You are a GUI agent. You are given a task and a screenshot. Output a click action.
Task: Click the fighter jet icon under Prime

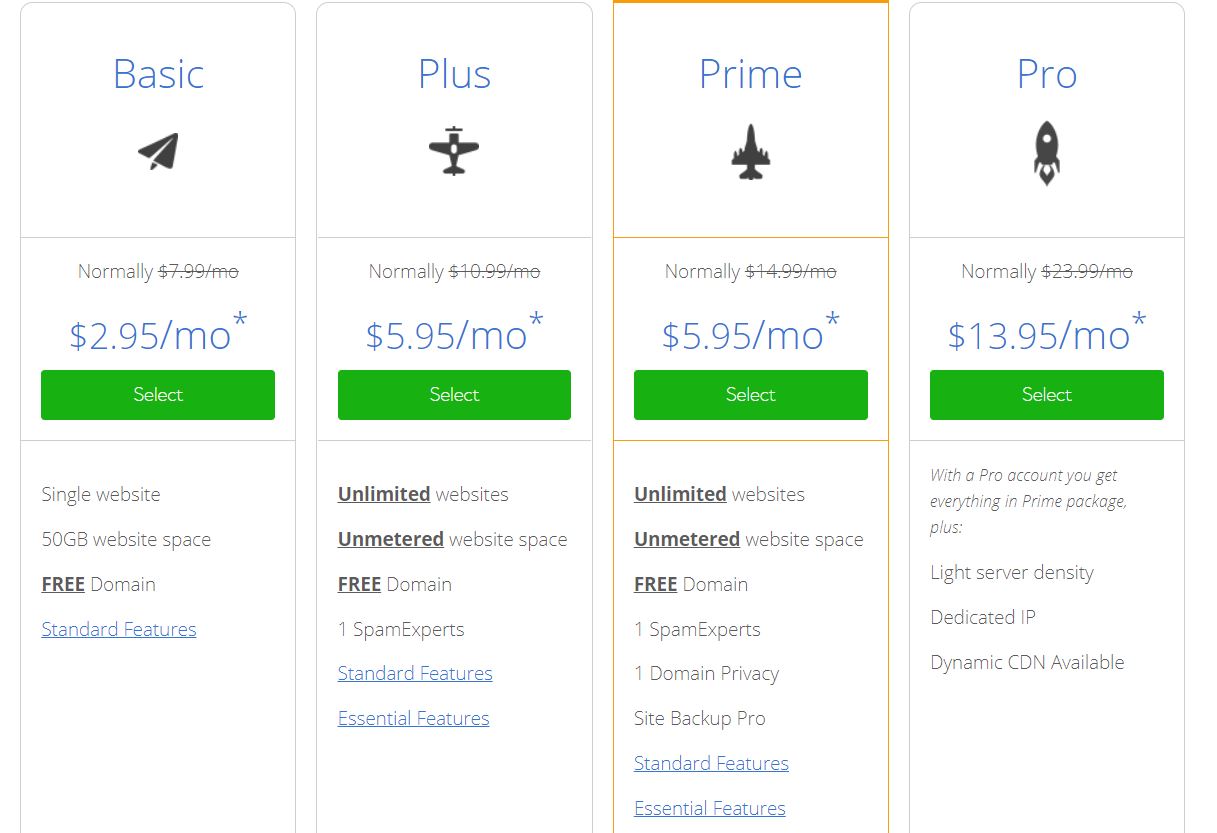pyautogui.click(x=750, y=153)
